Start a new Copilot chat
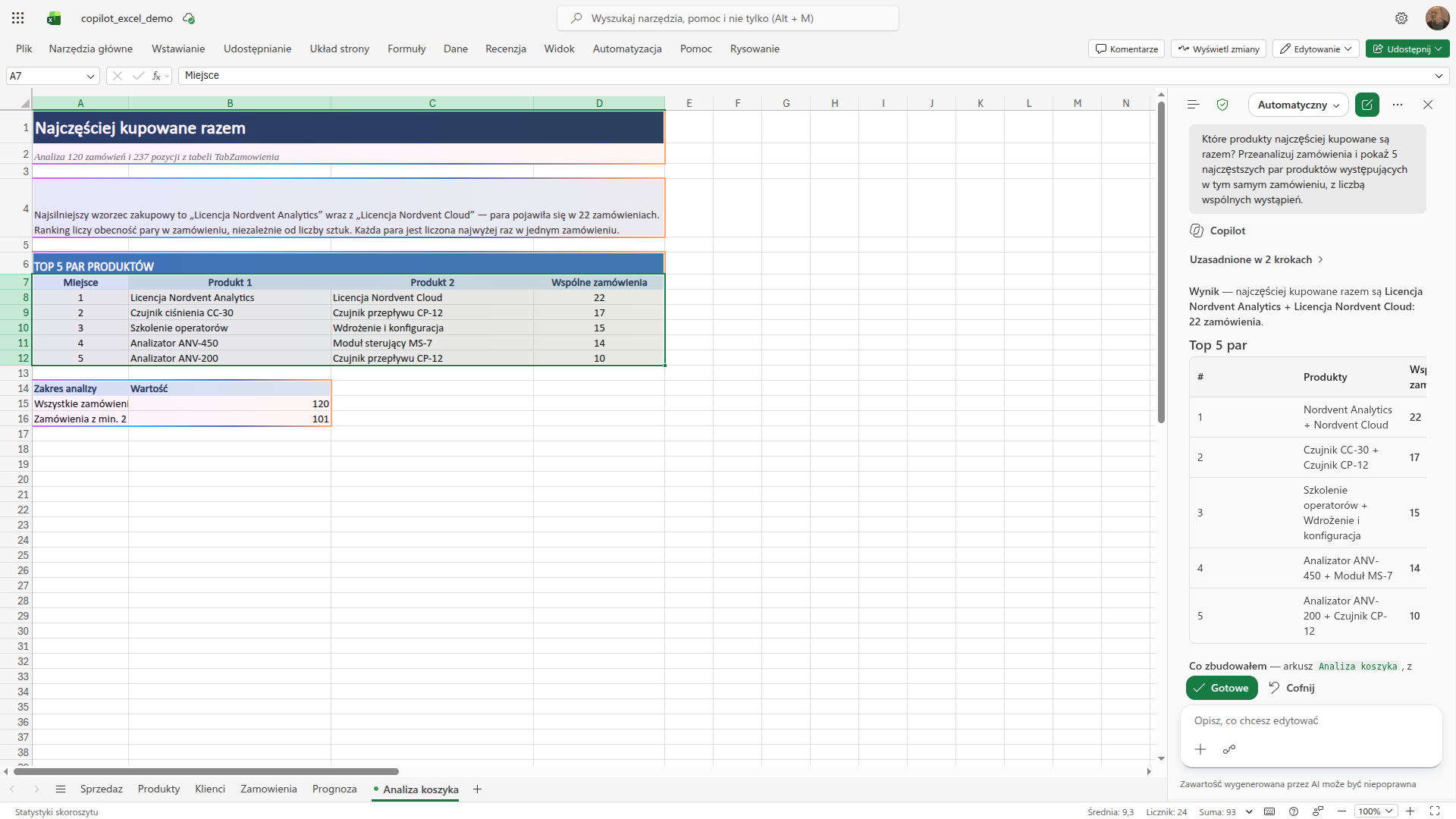 point(1367,105)
